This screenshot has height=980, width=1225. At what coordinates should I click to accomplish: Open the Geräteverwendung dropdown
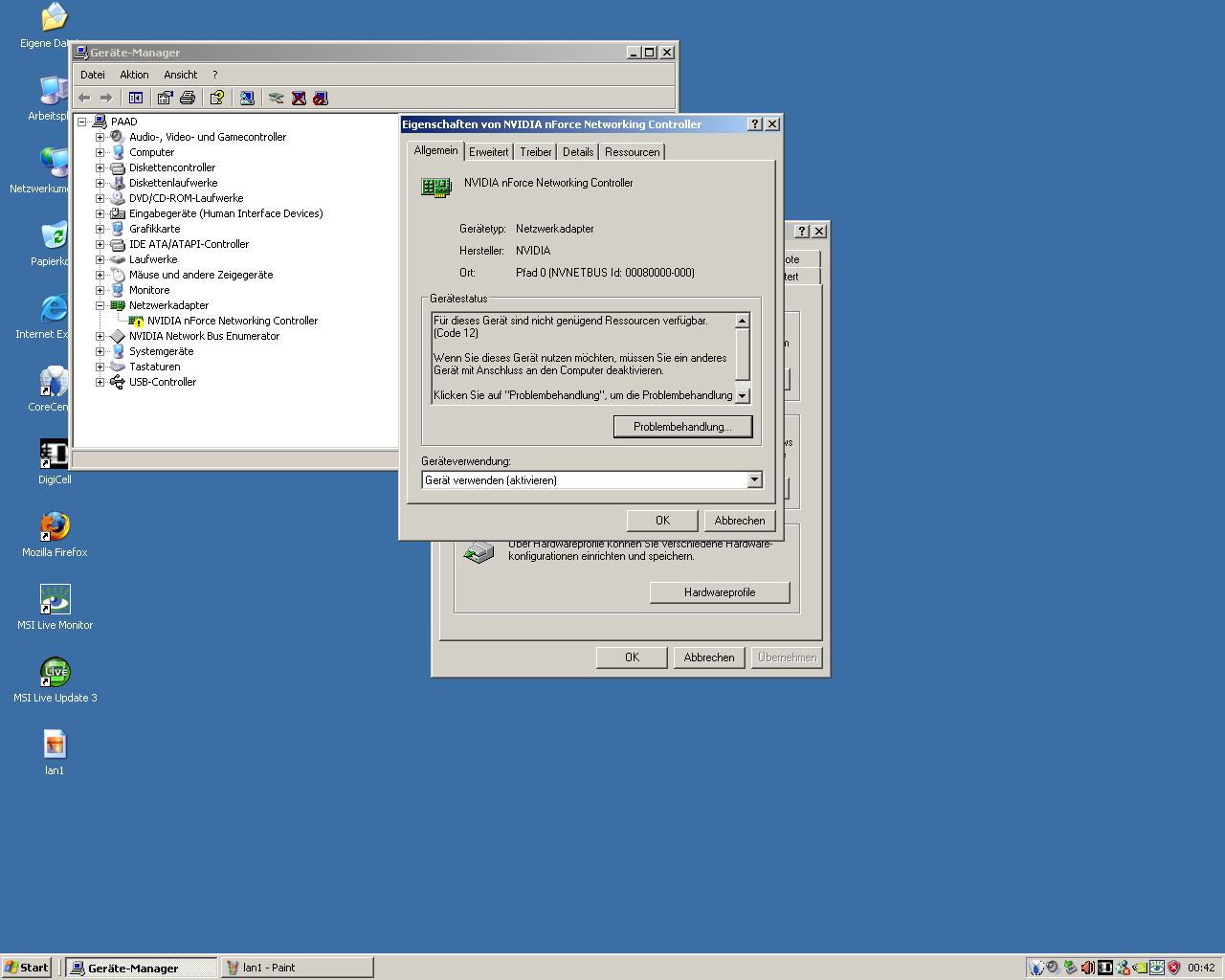(x=754, y=480)
